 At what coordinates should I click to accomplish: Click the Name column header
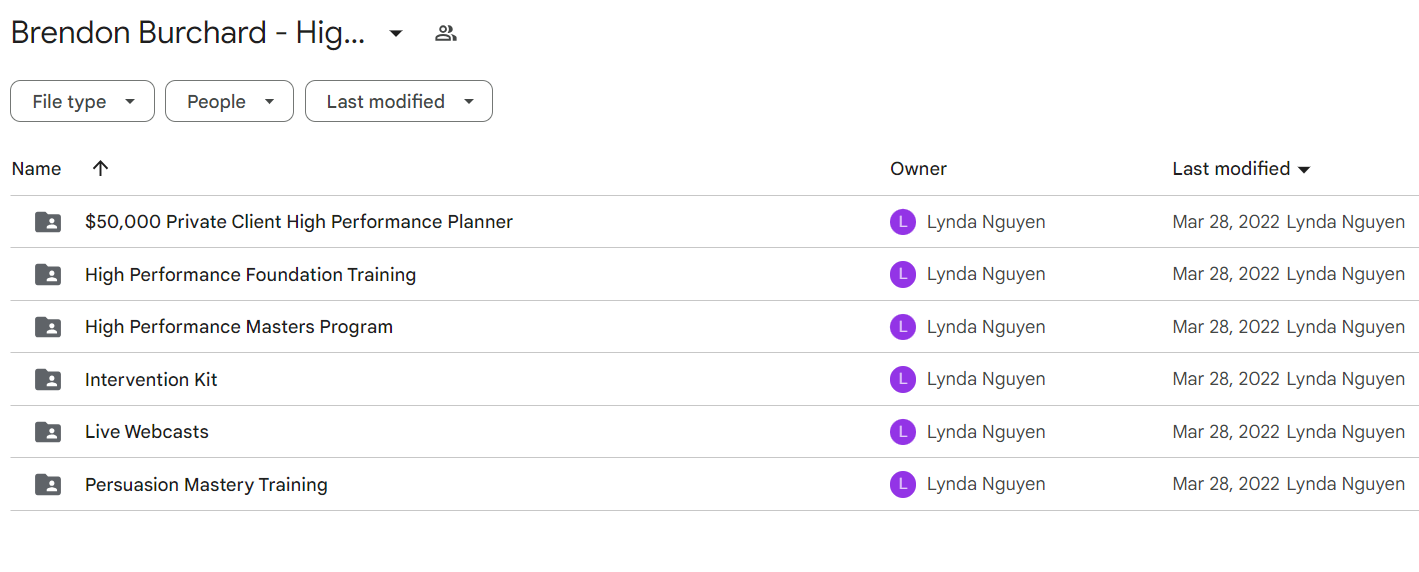pos(36,169)
